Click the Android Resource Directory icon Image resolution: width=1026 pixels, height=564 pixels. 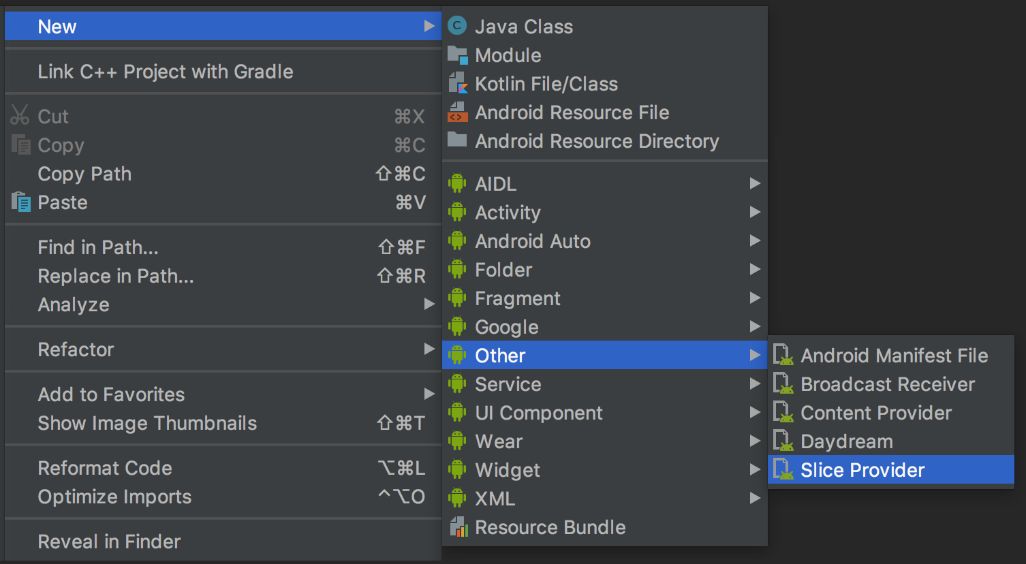pyautogui.click(x=457, y=141)
